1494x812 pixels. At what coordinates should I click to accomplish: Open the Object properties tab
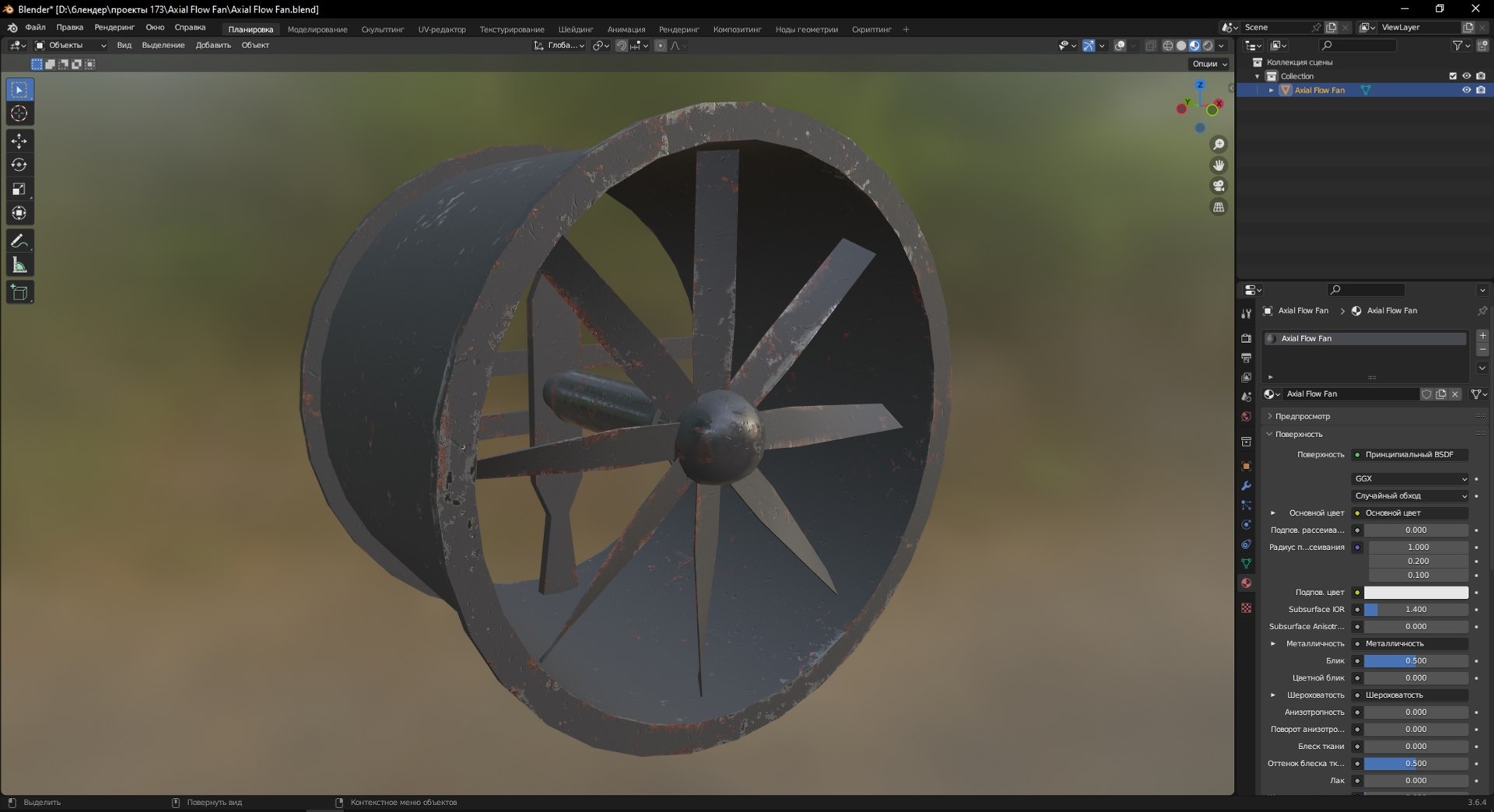click(1246, 466)
